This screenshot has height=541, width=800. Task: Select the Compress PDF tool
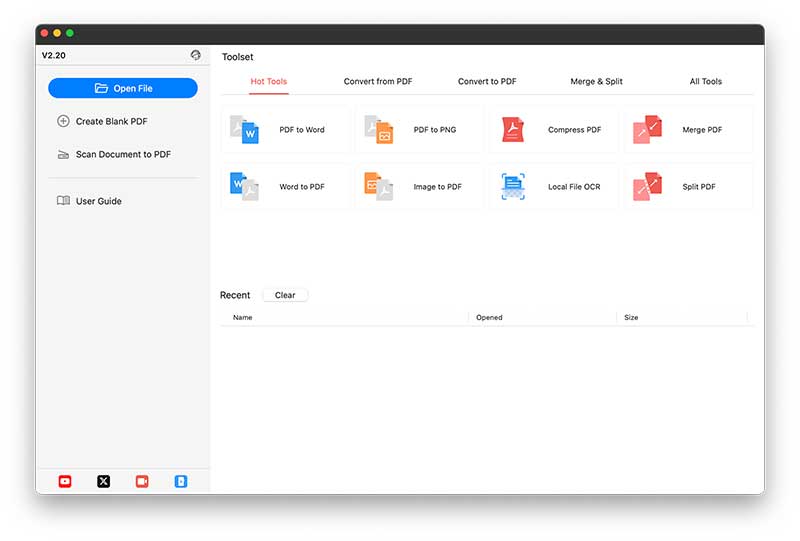click(553, 130)
